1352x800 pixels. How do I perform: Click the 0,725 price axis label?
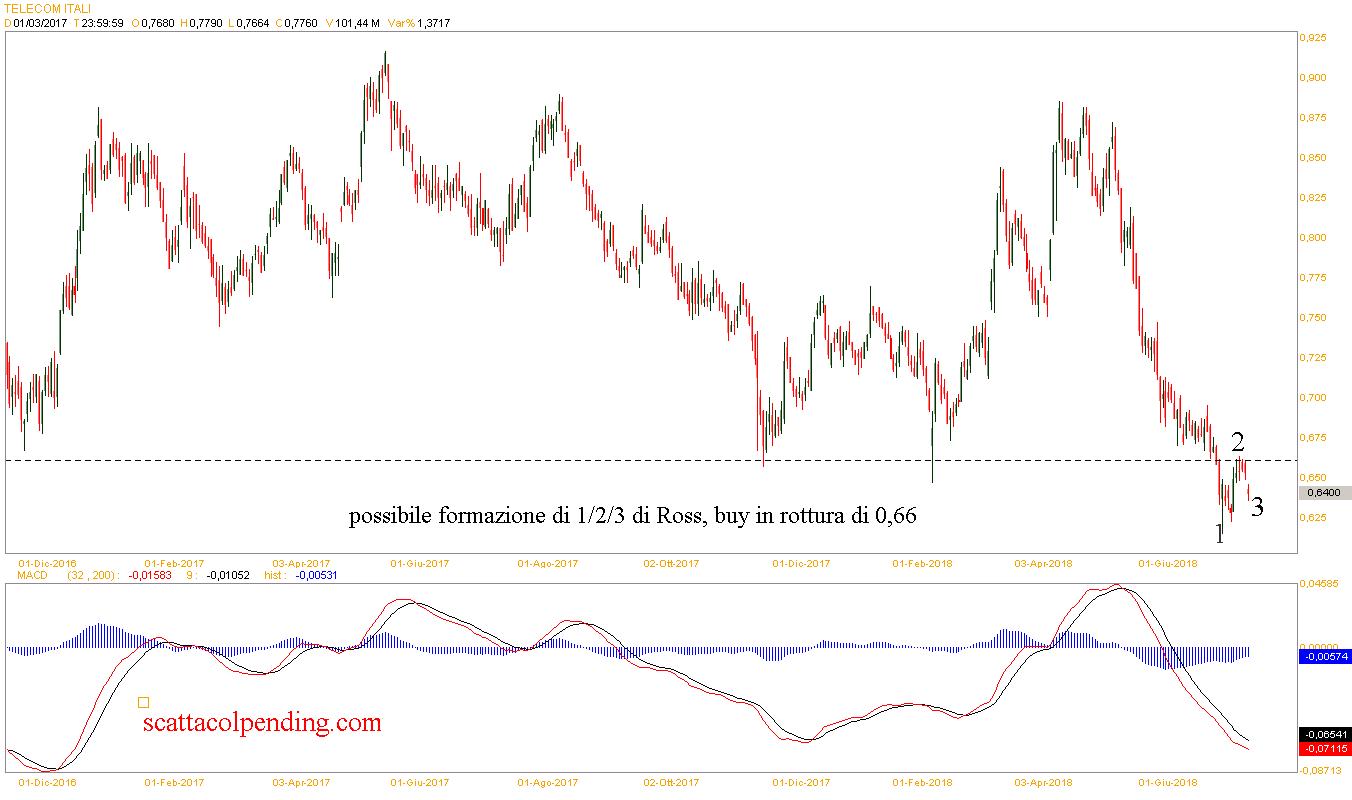1312,358
